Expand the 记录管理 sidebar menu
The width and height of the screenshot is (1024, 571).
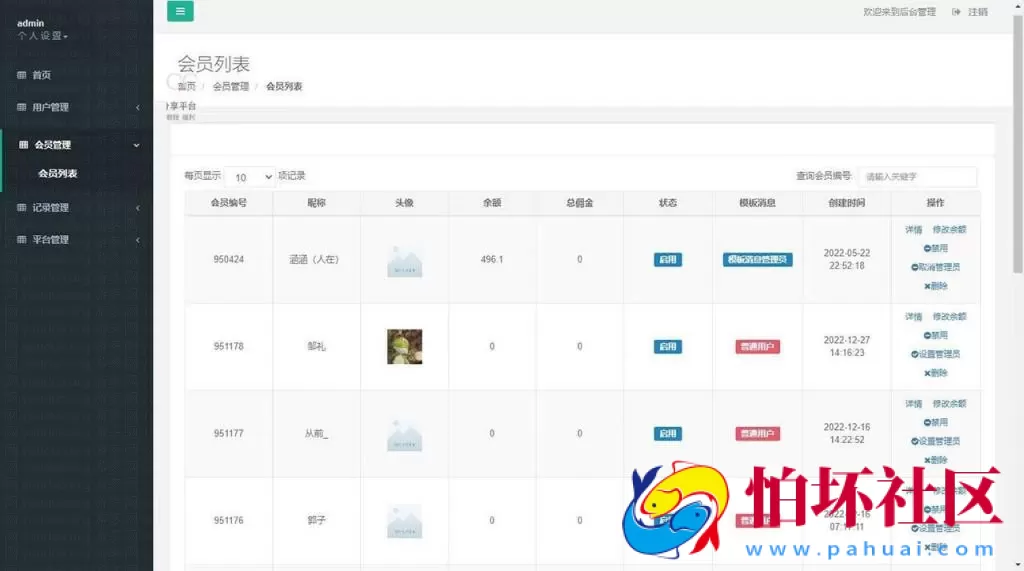[76, 208]
